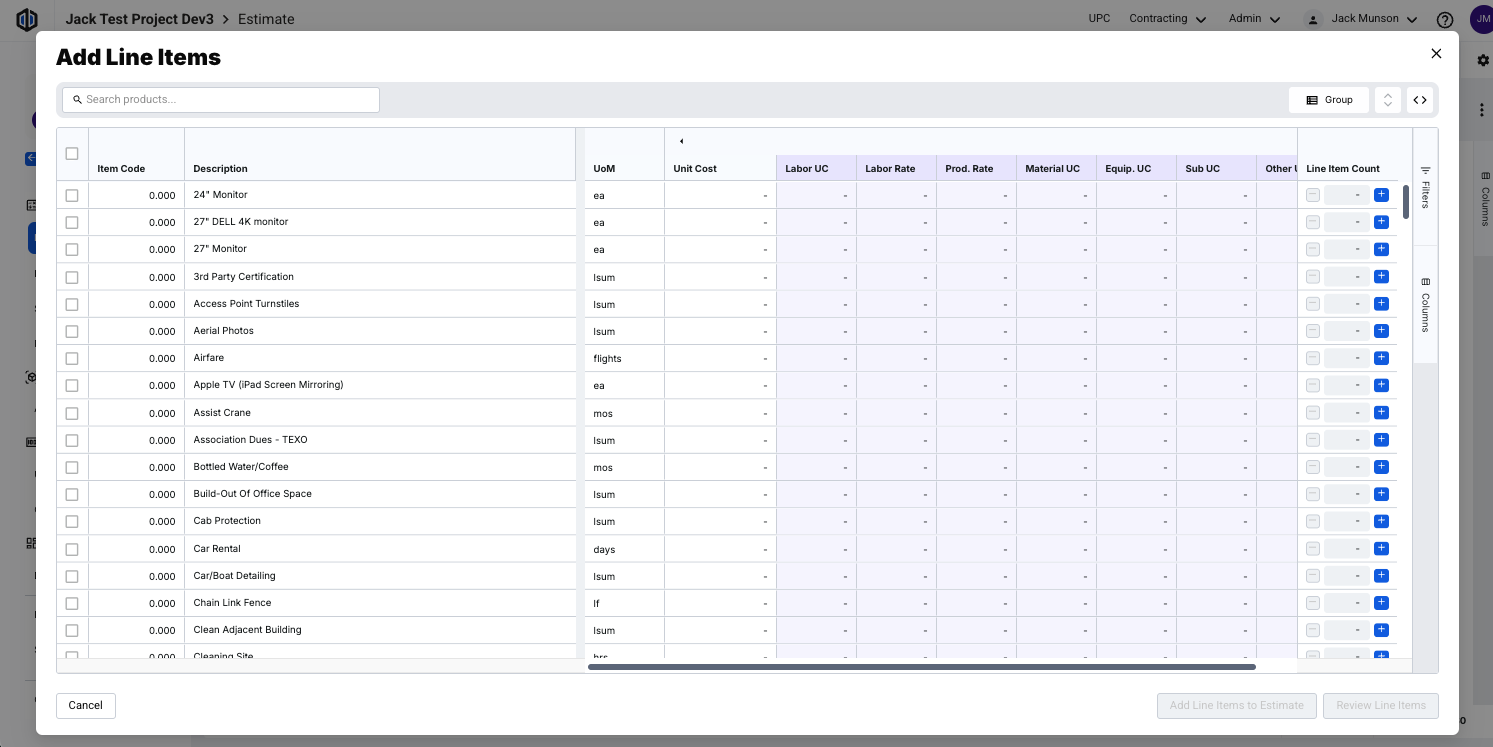1493x747 pixels.
Task: Click UPC in the top navigation
Action: tap(1099, 19)
